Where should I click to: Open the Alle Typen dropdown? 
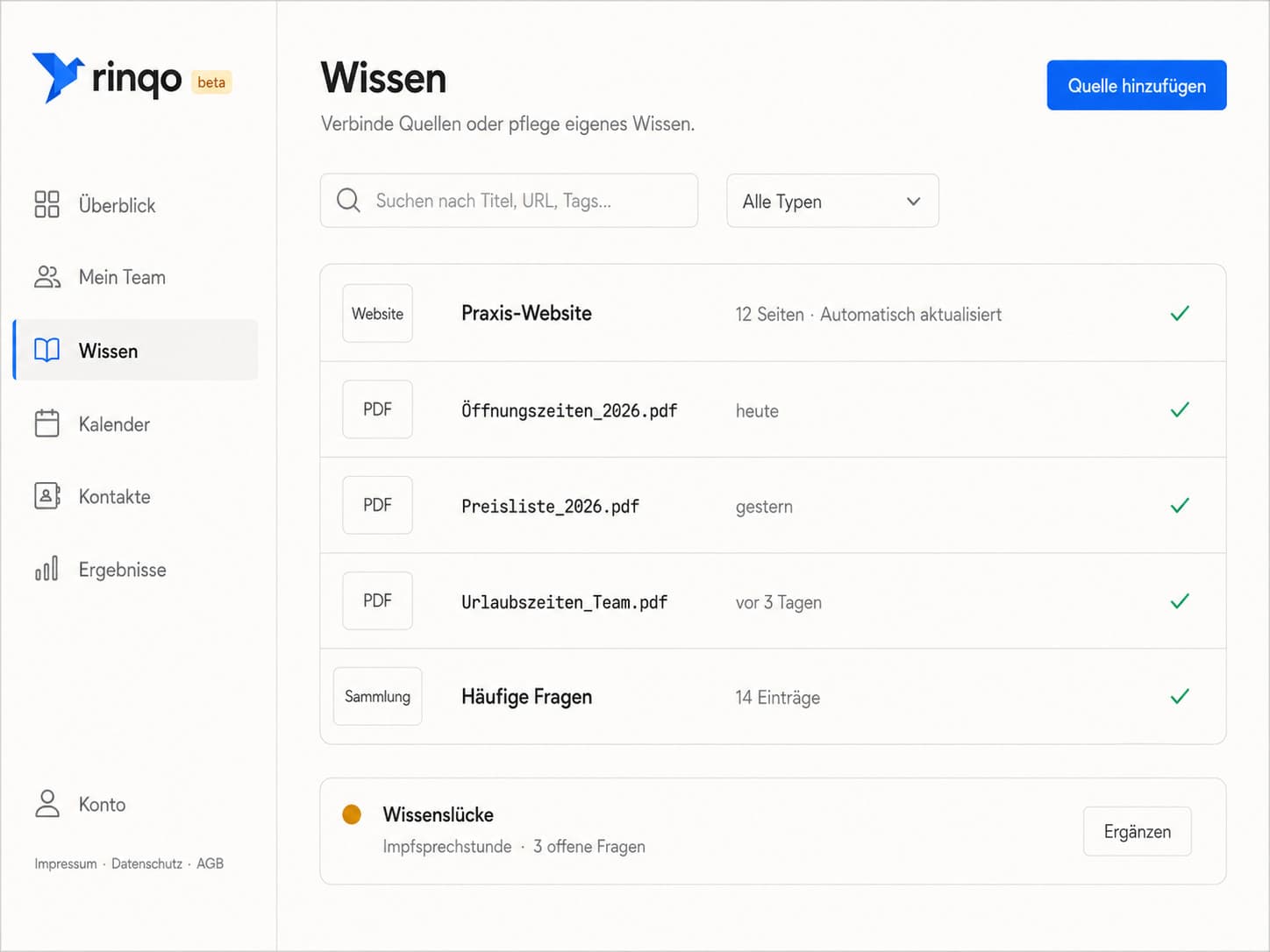click(x=832, y=201)
